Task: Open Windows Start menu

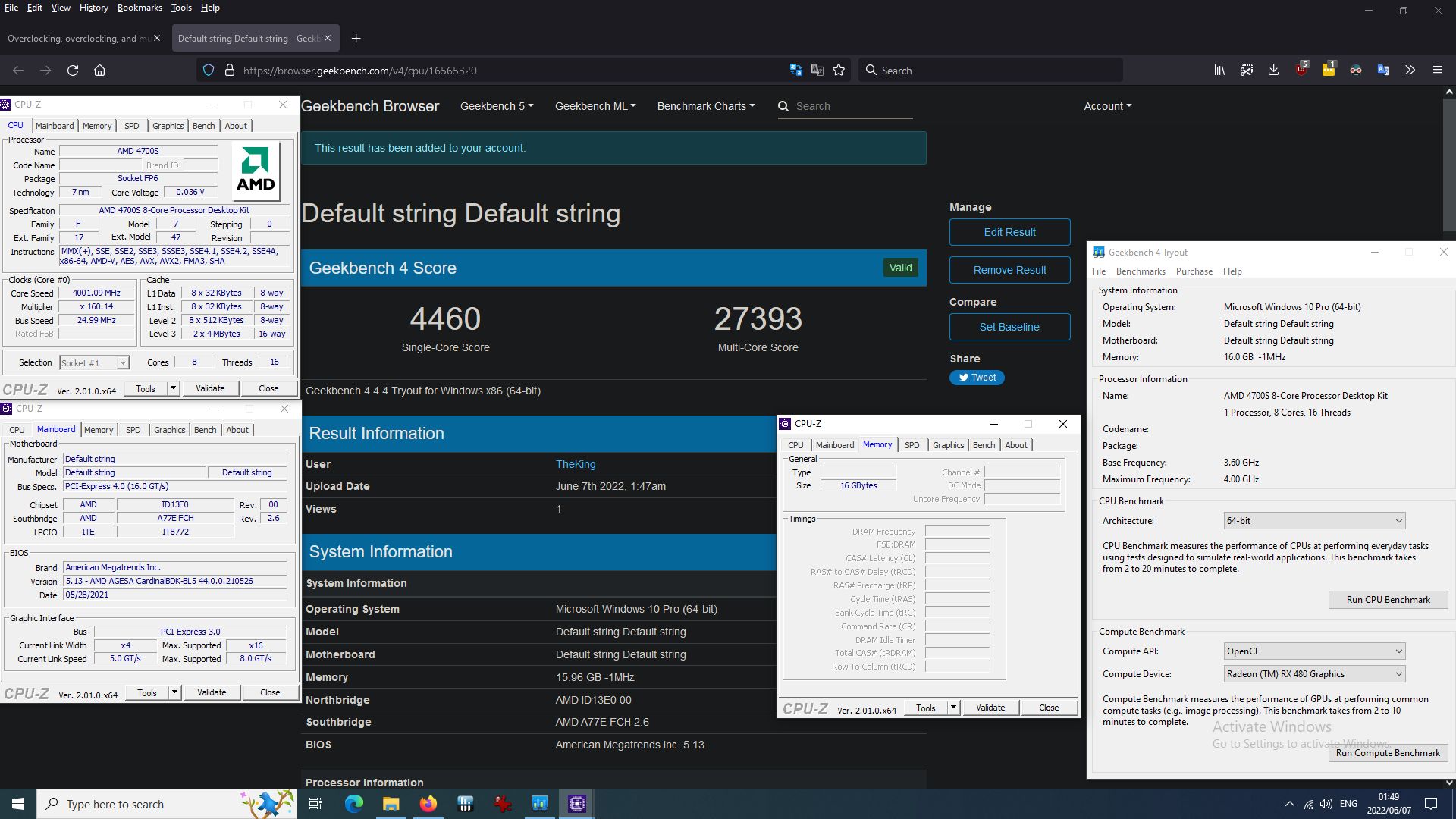Action: [18, 804]
